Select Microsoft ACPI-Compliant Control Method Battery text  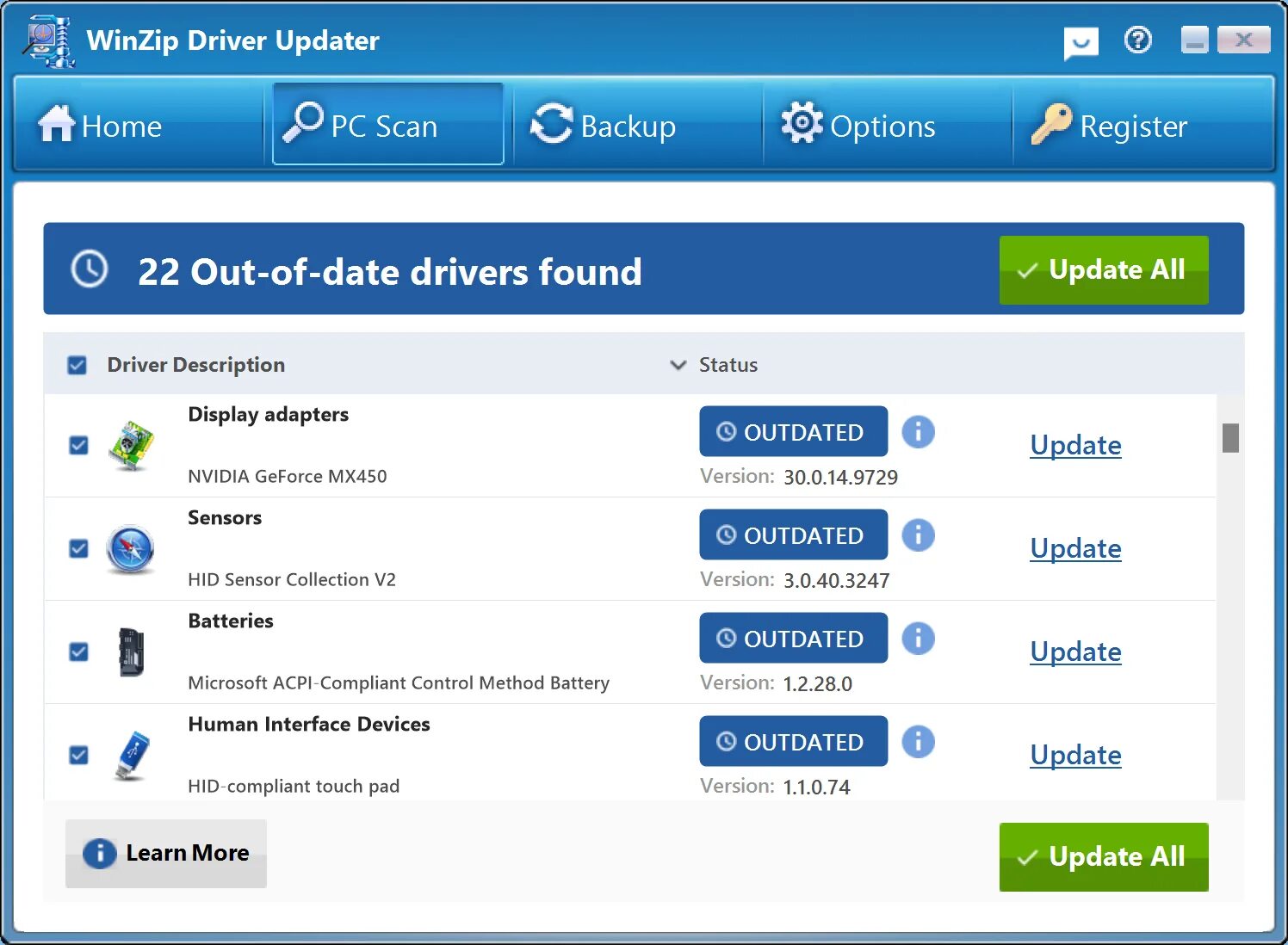tap(399, 682)
